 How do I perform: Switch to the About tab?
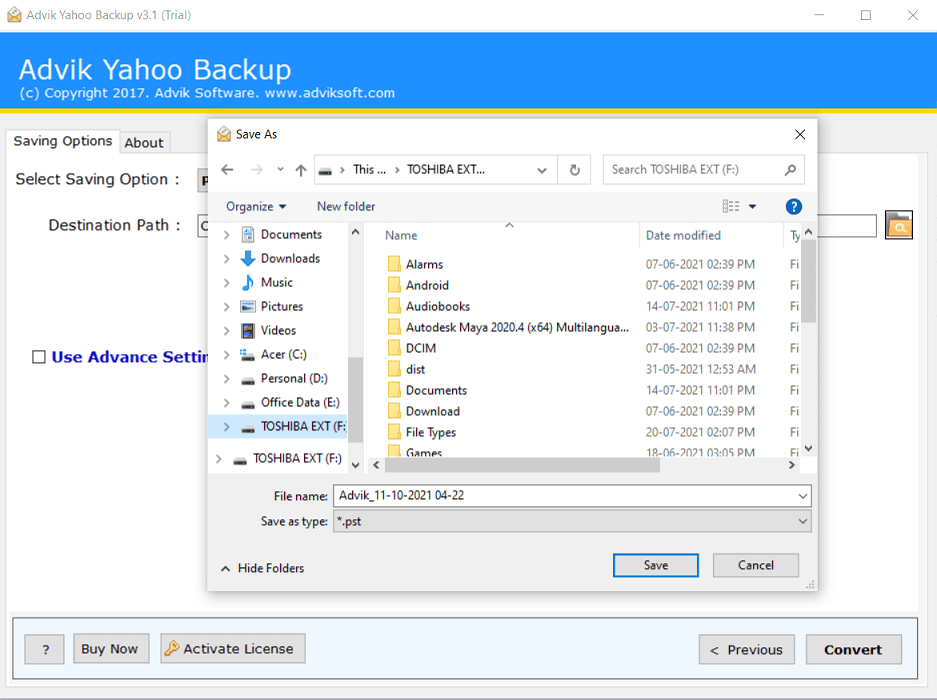pyautogui.click(x=144, y=143)
